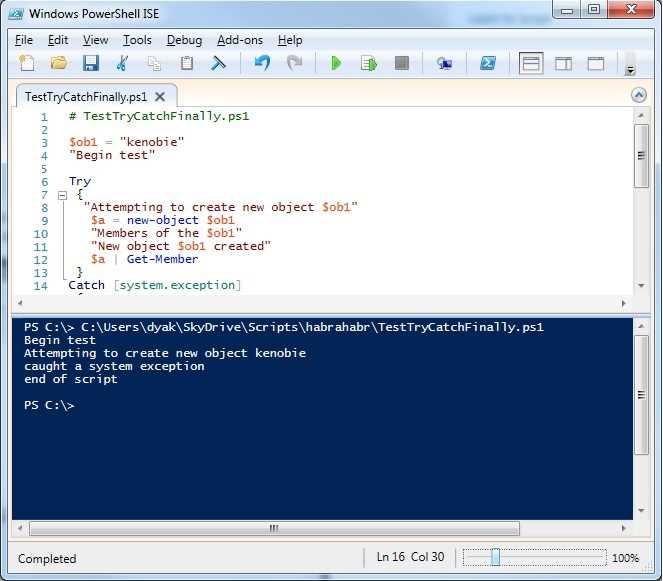Click the '"Members of the $ob1"' line

pyautogui.click(x=166, y=233)
